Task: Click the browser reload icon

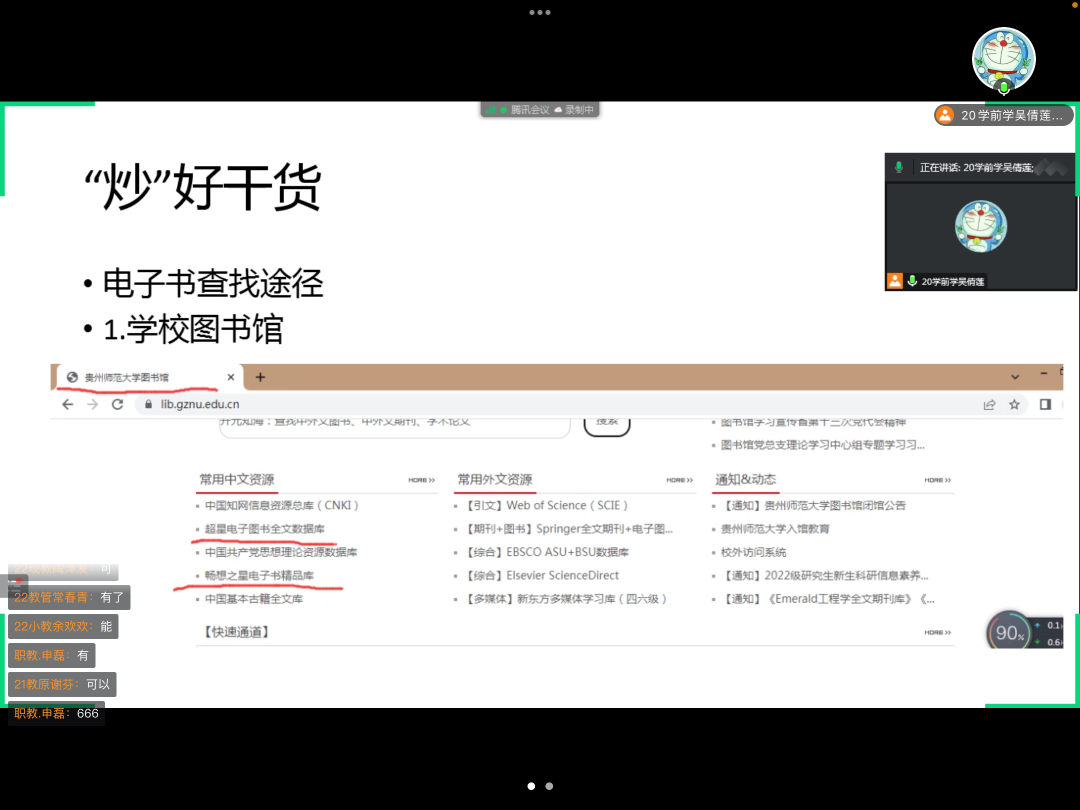Action: coord(117,405)
